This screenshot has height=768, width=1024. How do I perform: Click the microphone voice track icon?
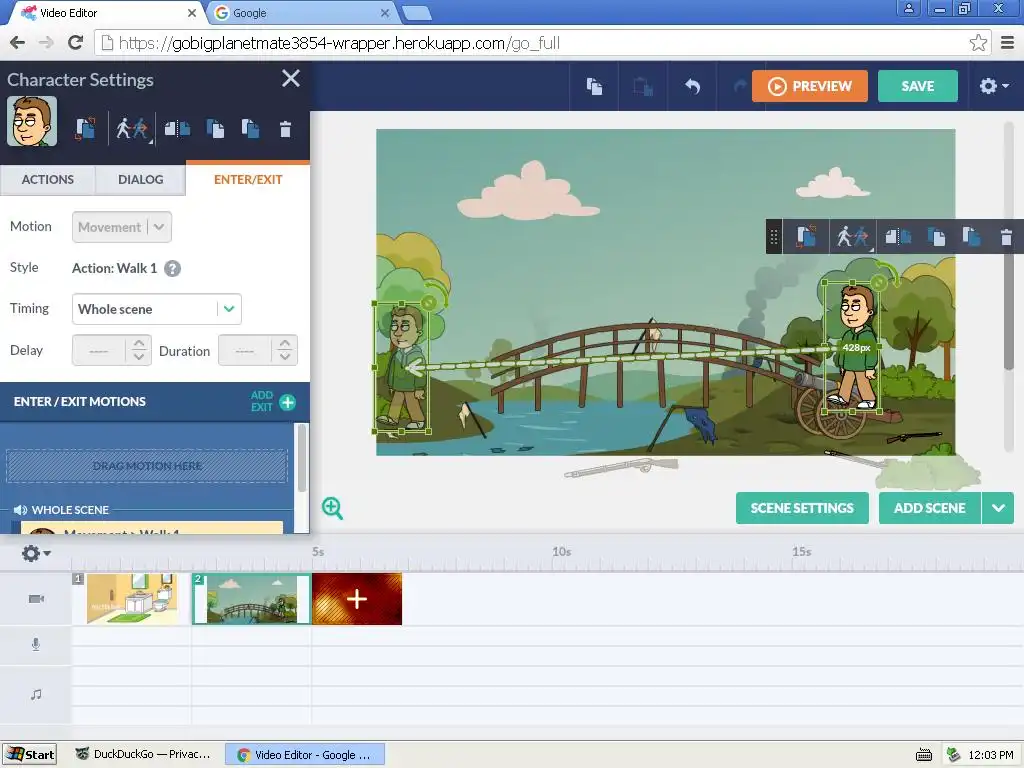pos(36,645)
